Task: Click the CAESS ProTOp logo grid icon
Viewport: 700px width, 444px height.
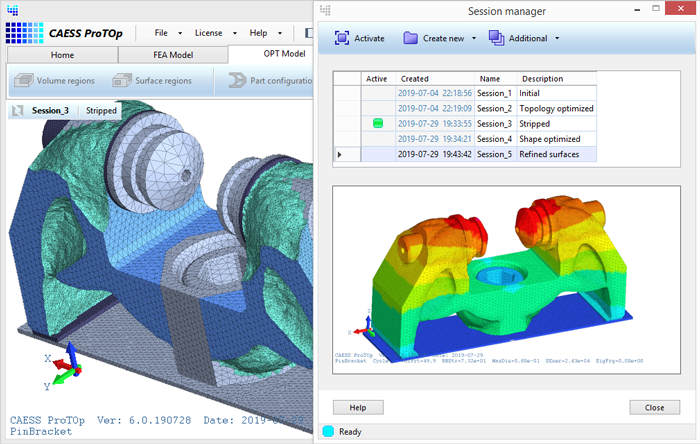Action: [x=24, y=33]
